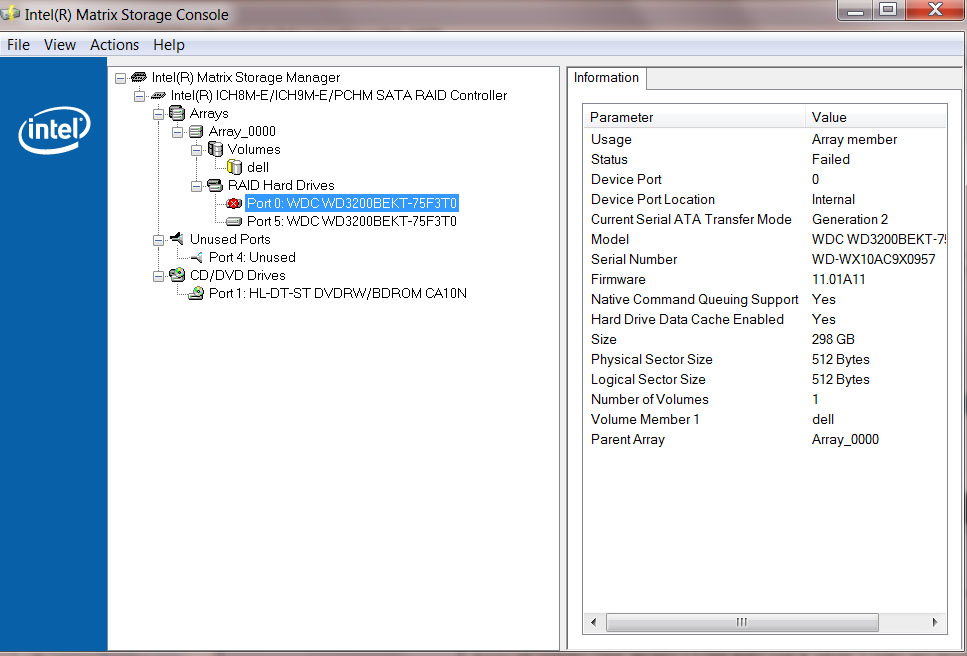Screen dimensions: 967x656
Task: Click the Parent Array value 'Array_0000'
Action: 845,440
